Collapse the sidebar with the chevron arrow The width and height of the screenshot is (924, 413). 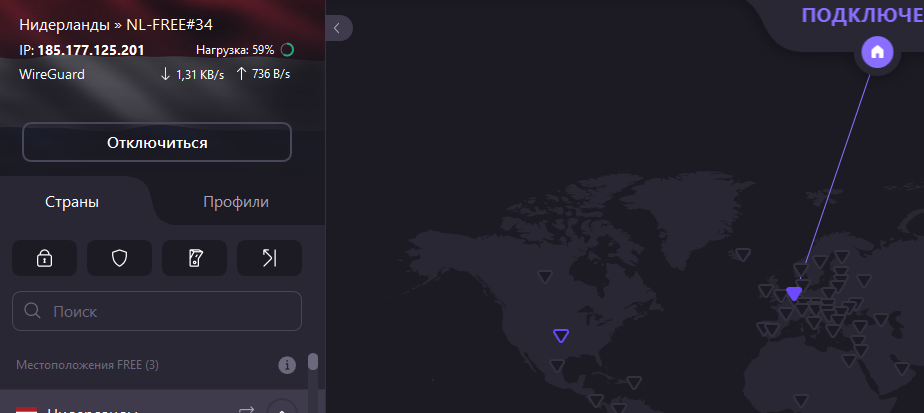[x=337, y=28]
